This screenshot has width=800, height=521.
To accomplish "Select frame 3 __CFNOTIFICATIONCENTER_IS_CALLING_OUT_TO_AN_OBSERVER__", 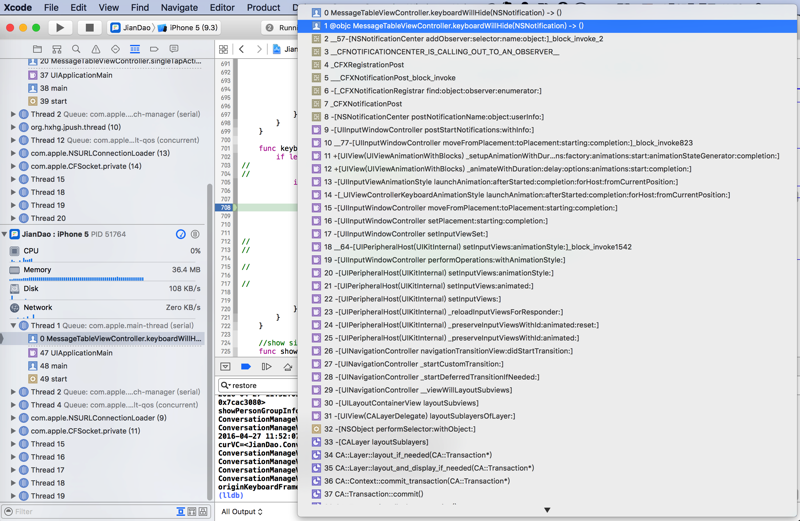I will tap(547, 52).
